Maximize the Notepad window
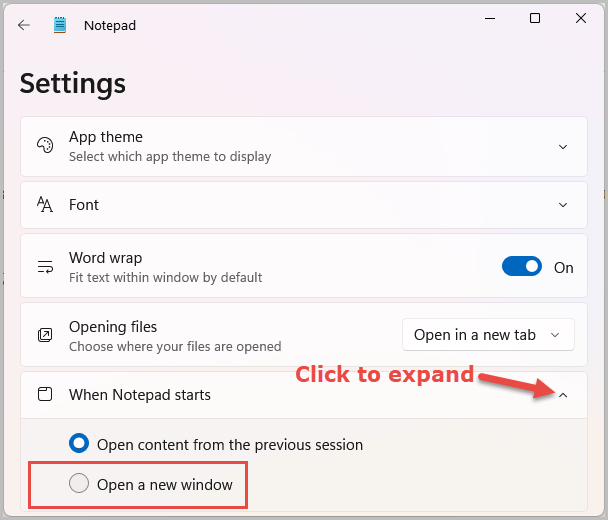 (x=535, y=18)
